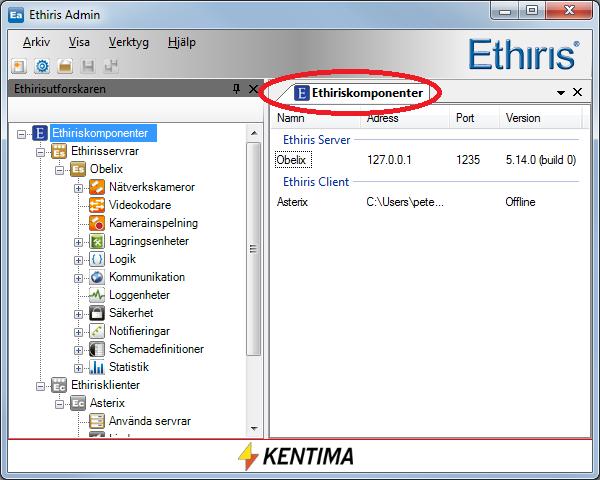600x480 pixels.
Task: Sort by the Version column header
Action: (540, 118)
